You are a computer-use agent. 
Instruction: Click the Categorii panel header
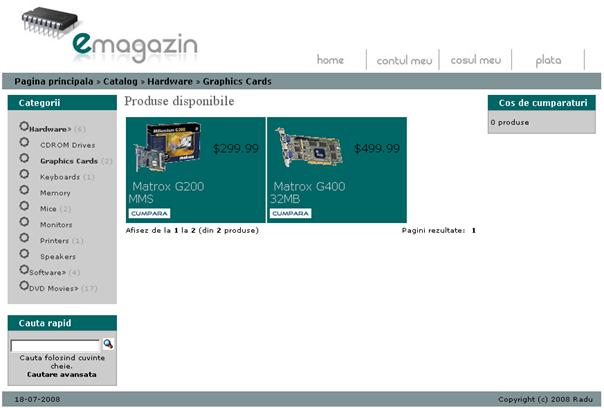62,103
